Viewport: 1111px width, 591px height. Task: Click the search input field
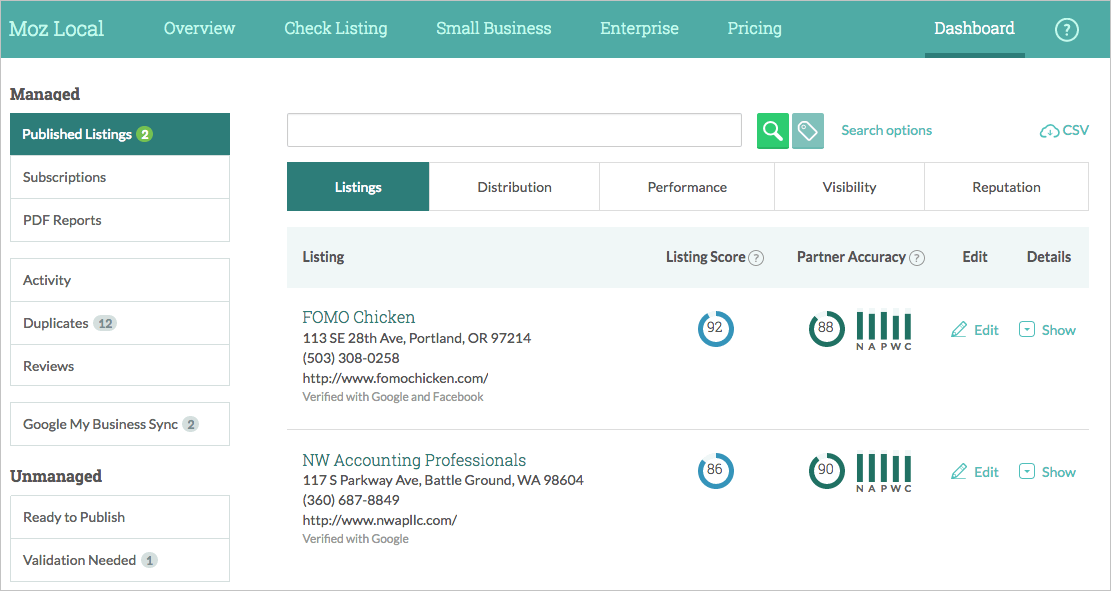(x=514, y=130)
